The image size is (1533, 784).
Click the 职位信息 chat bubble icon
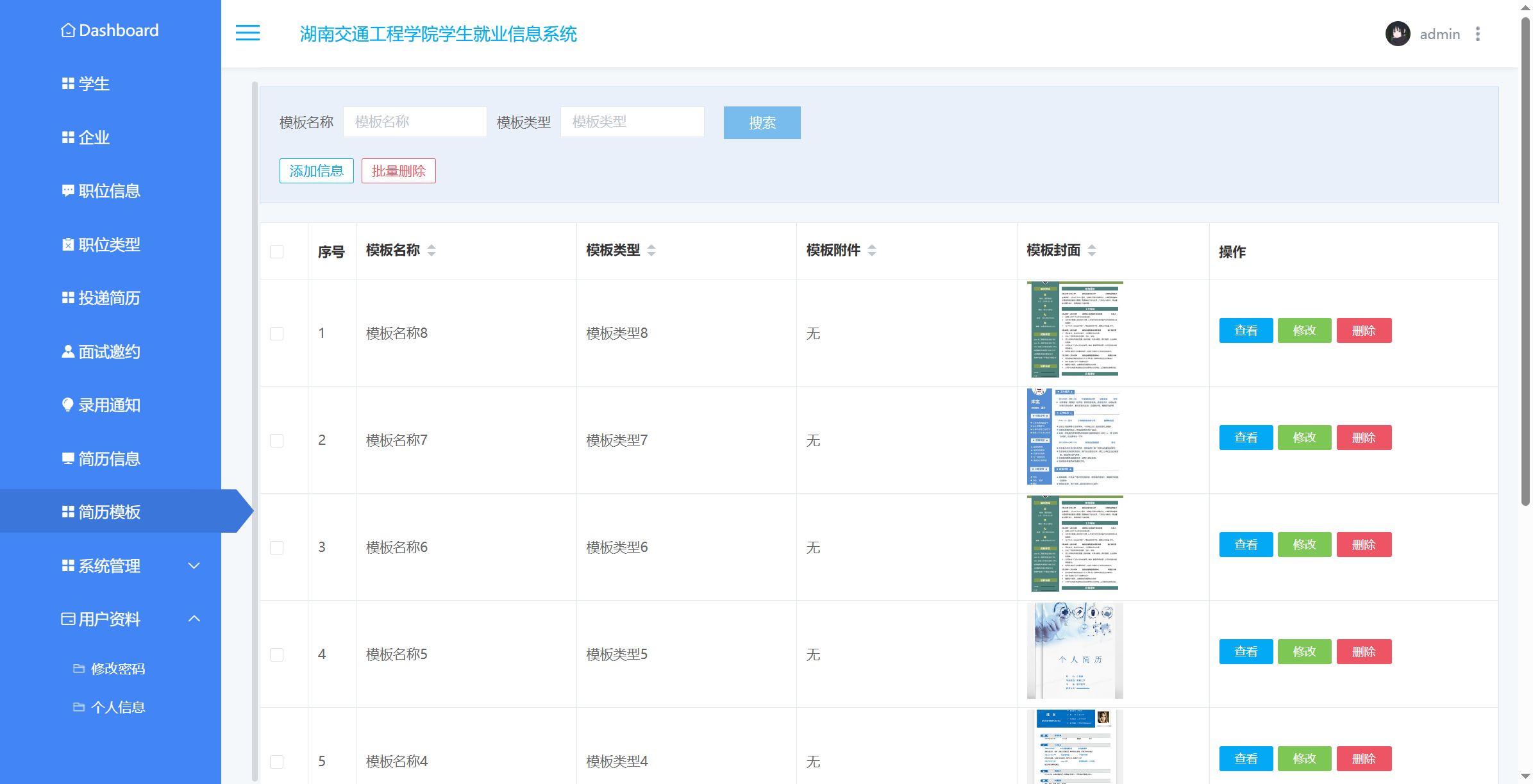(68, 191)
